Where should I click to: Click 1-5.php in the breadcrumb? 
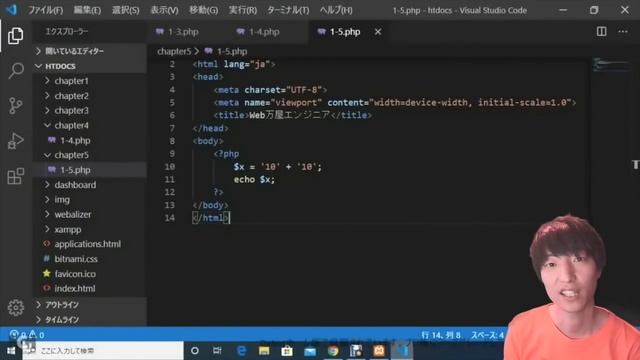232,51
